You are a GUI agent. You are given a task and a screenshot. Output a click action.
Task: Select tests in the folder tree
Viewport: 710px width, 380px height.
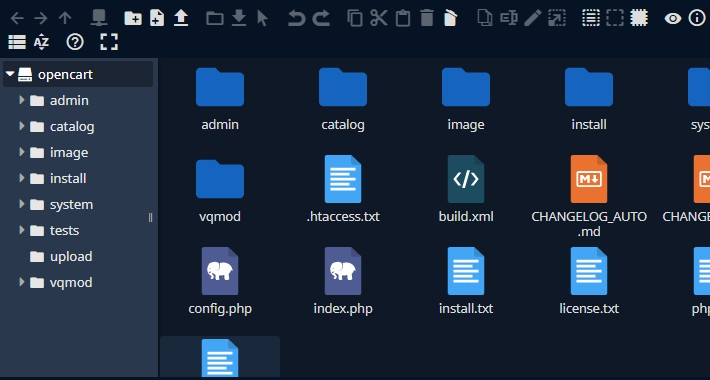(x=64, y=231)
